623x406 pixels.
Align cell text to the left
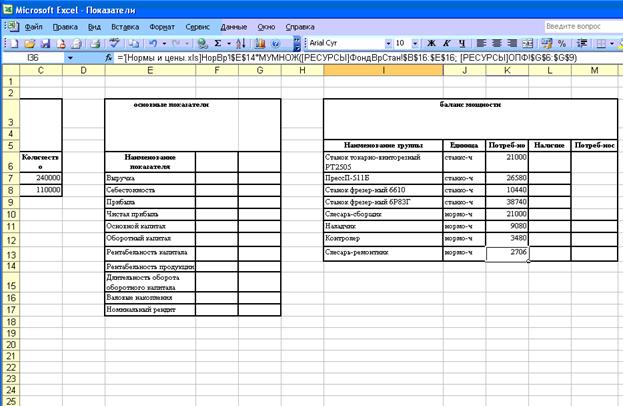tap(482, 43)
